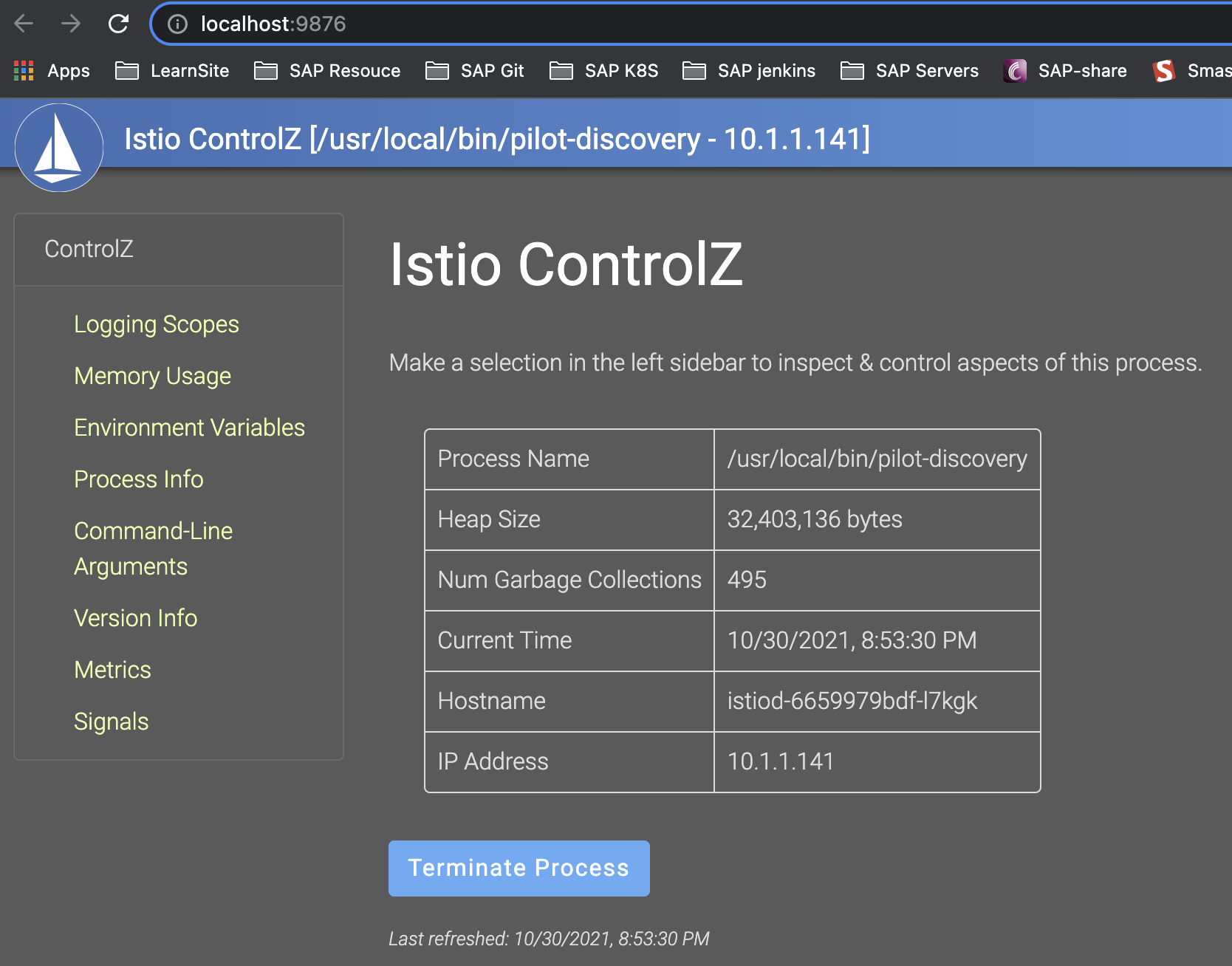This screenshot has width=1232, height=966.
Task: Click the Istio ControlZ banner title
Action: pyautogui.click(x=497, y=139)
